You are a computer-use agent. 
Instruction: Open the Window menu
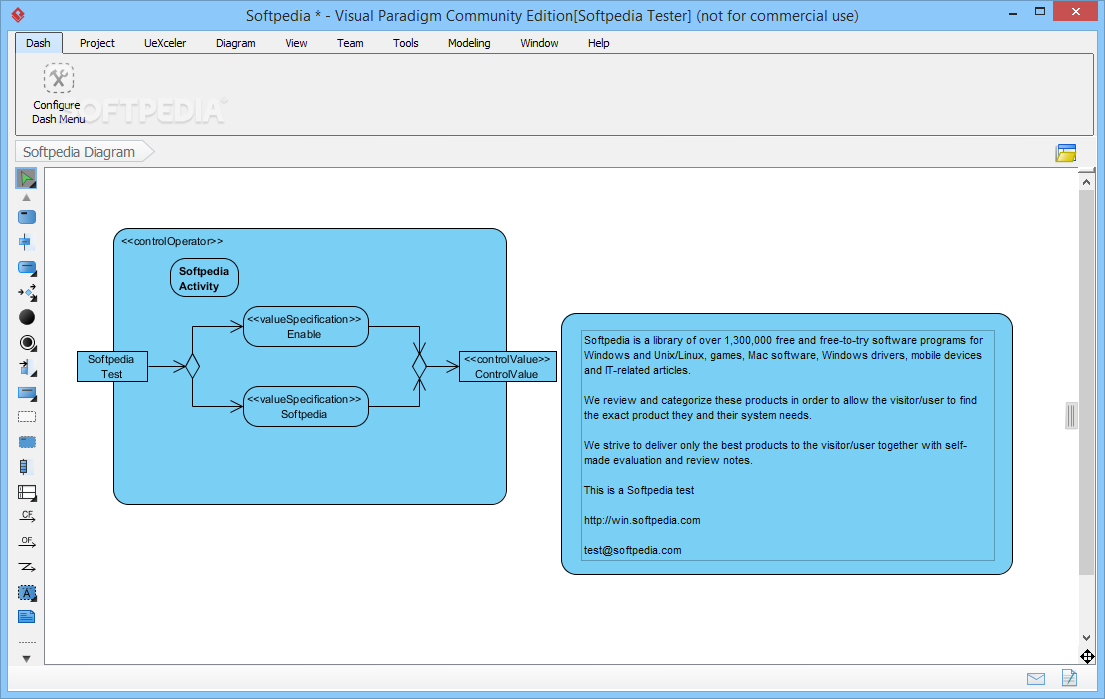pos(539,43)
